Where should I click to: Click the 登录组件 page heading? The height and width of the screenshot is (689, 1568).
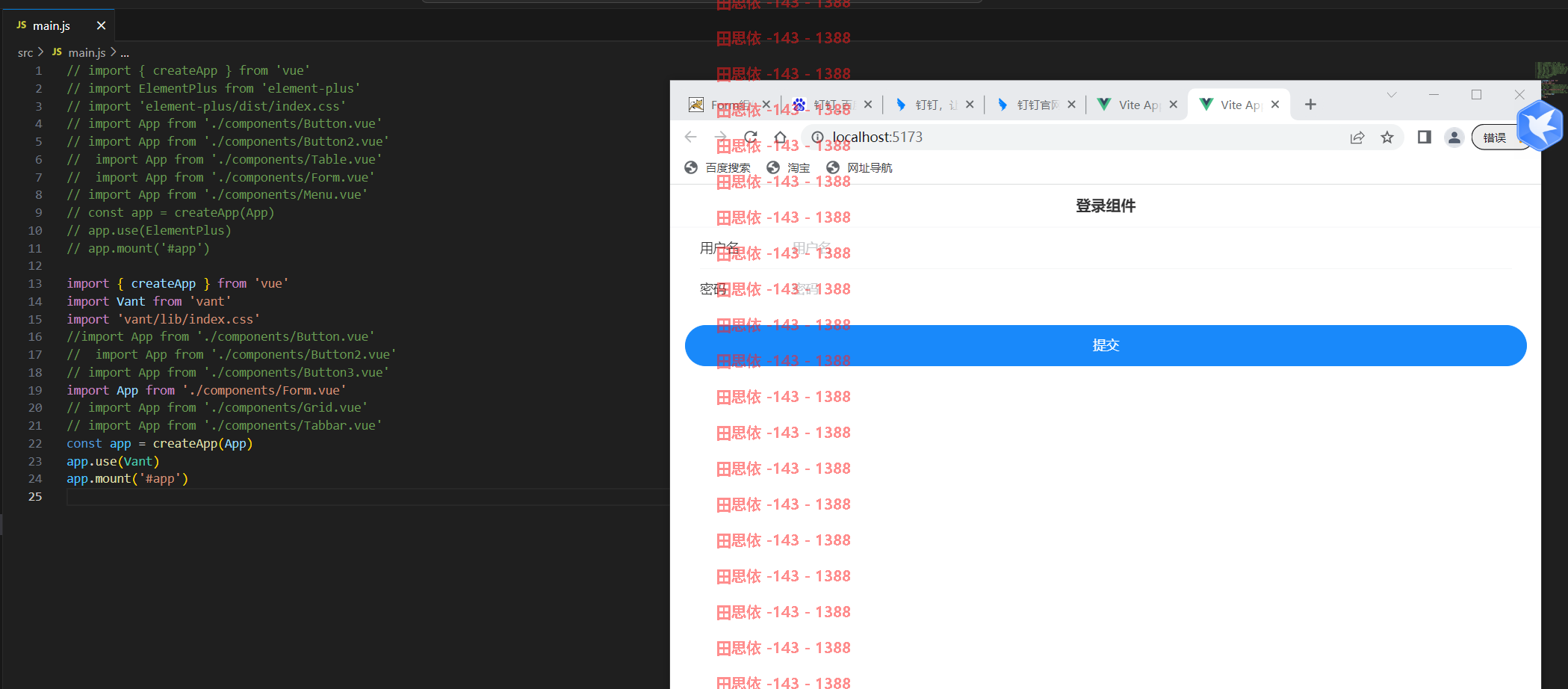tap(1106, 206)
